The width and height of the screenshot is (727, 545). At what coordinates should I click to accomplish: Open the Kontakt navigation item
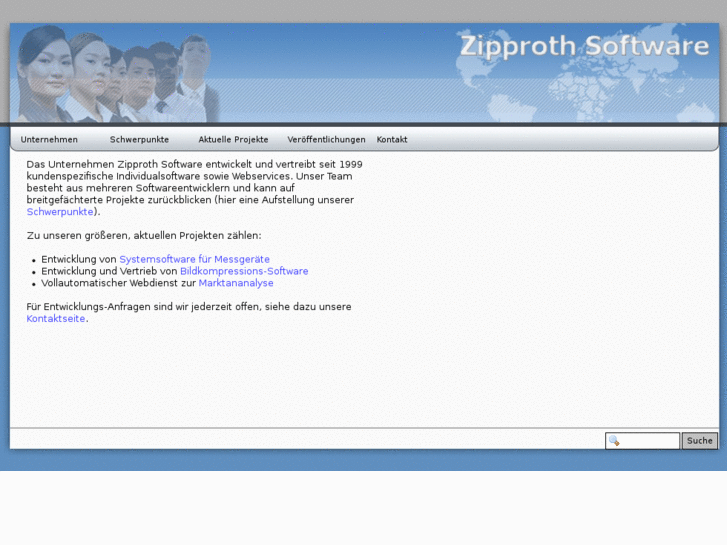click(x=392, y=140)
